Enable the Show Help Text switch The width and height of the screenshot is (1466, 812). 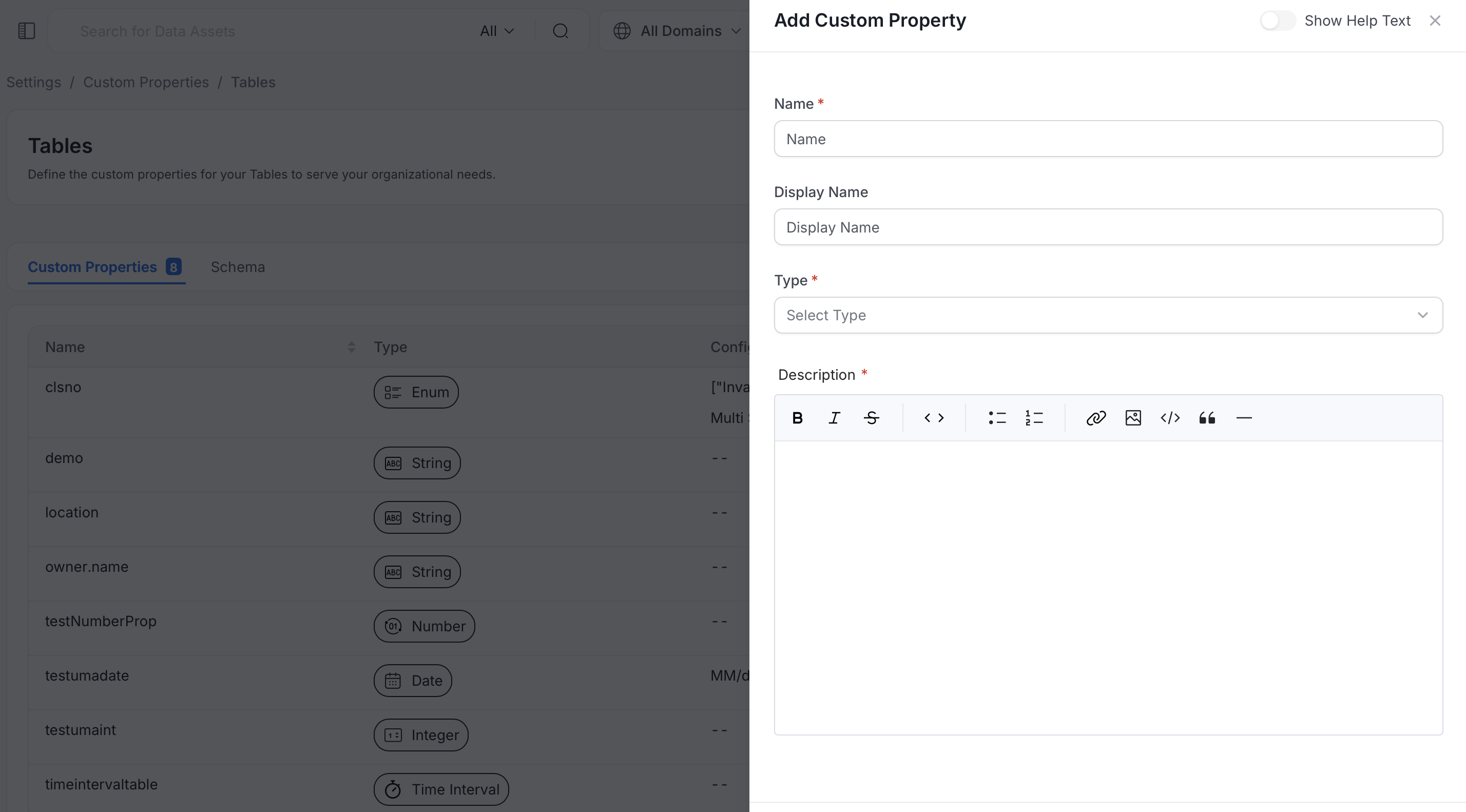[x=1277, y=21]
